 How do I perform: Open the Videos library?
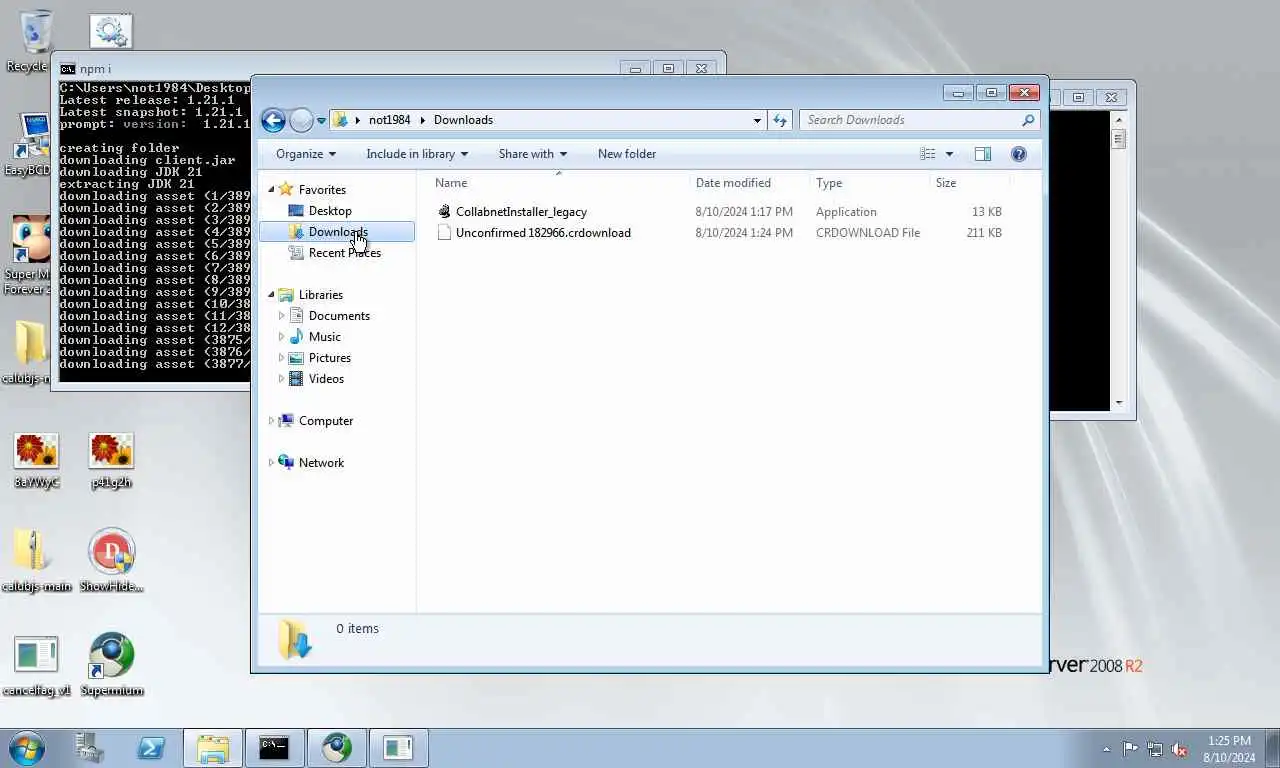pyautogui.click(x=326, y=379)
